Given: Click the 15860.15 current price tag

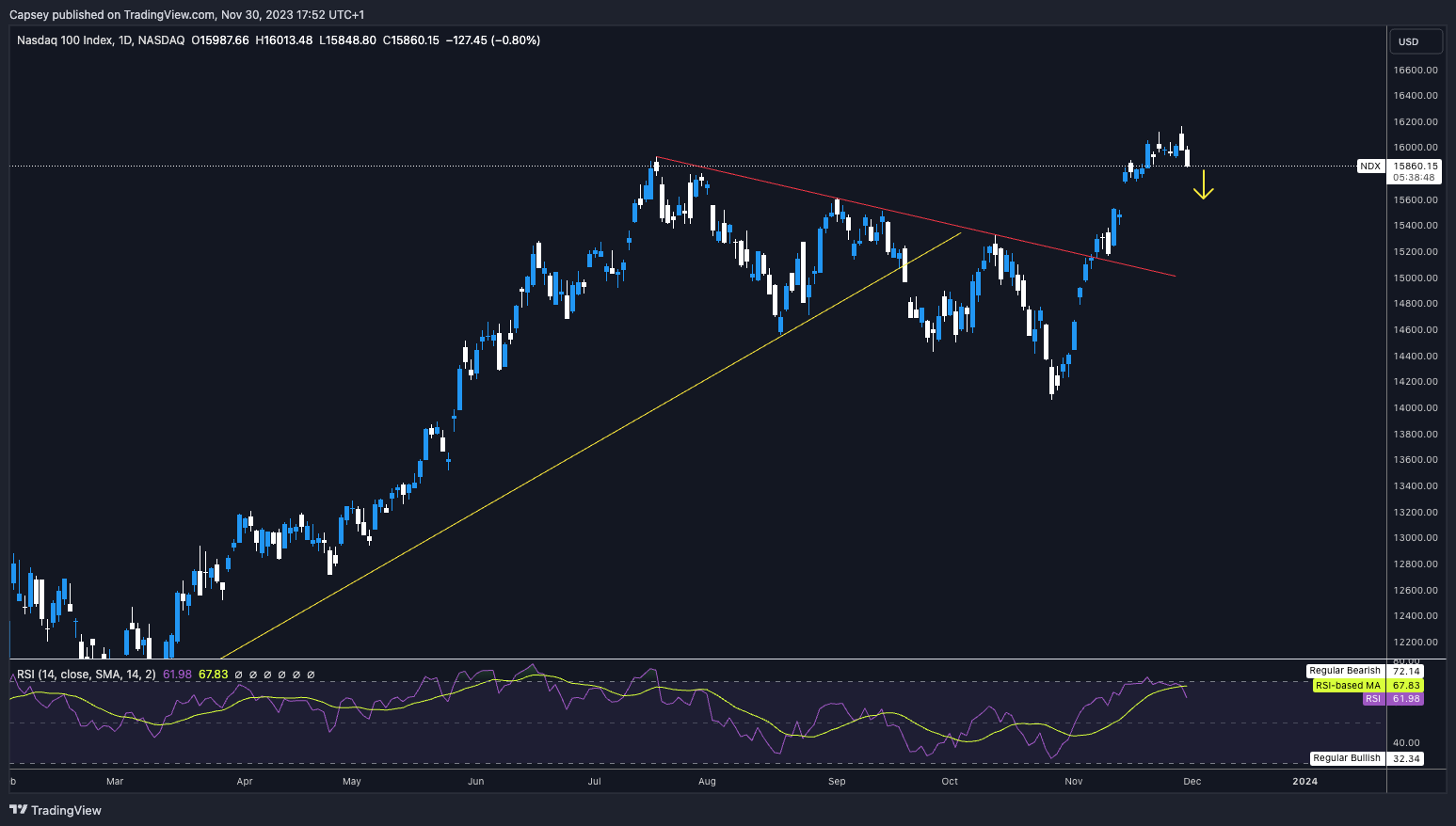Looking at the screenshot, I should [x=1415, y=166].
